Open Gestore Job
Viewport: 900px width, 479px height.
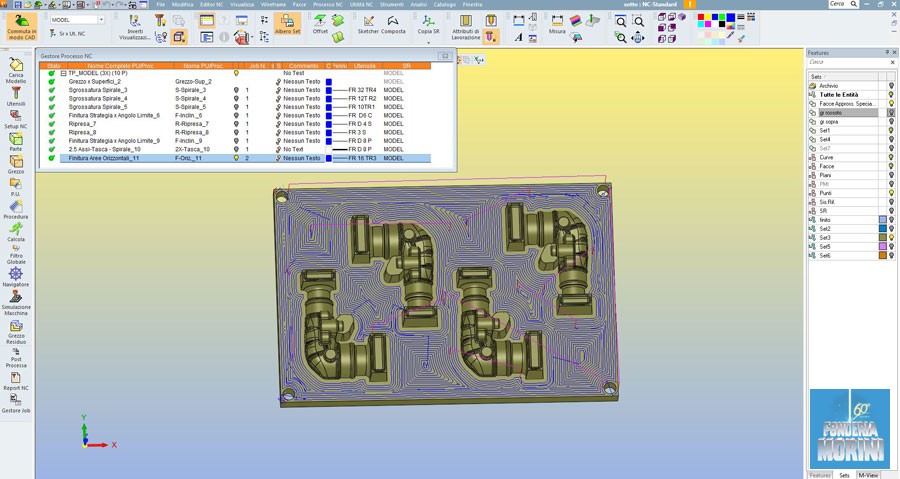tap(15, 404)
